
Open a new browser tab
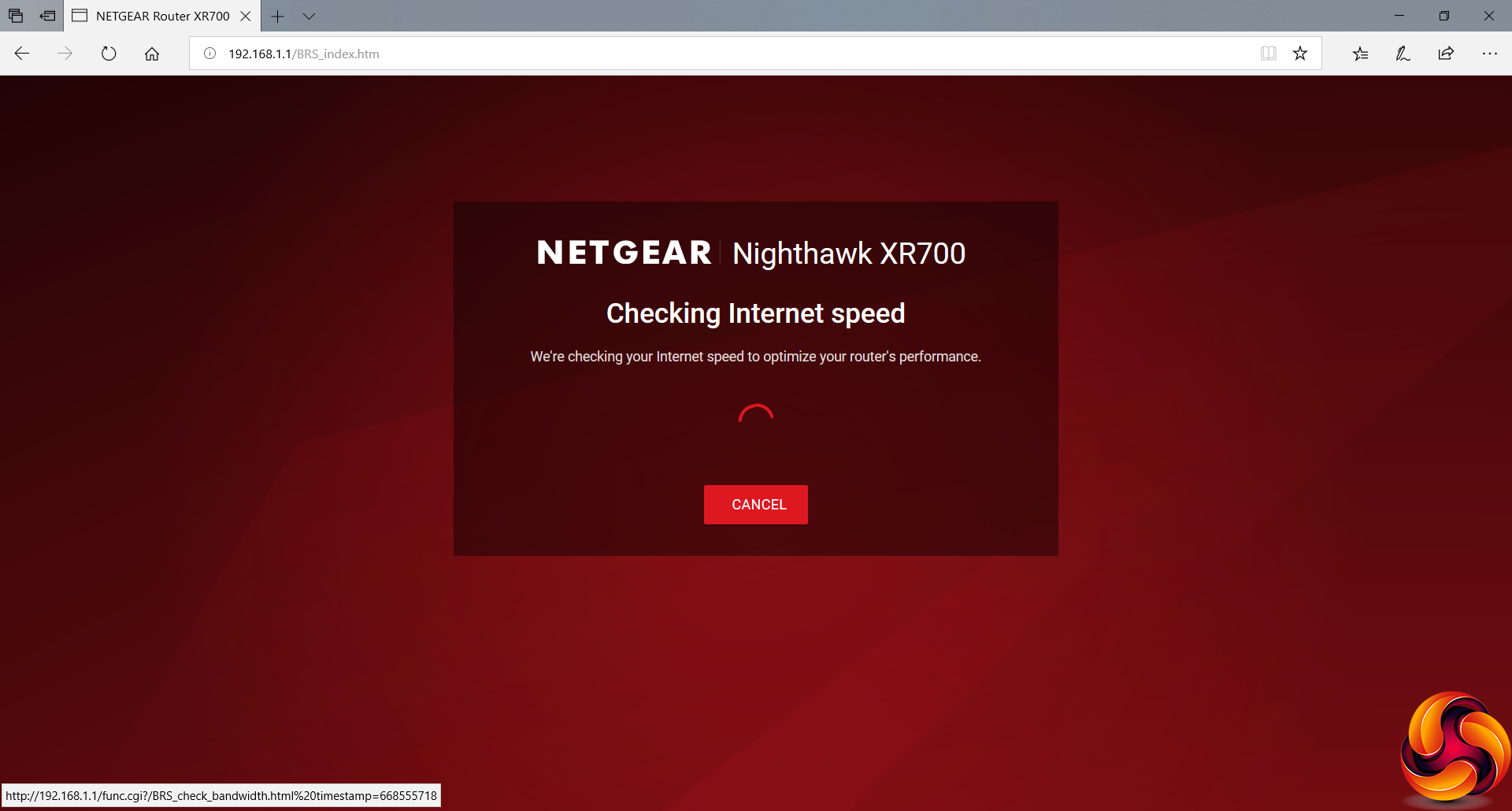click(277, 16)
